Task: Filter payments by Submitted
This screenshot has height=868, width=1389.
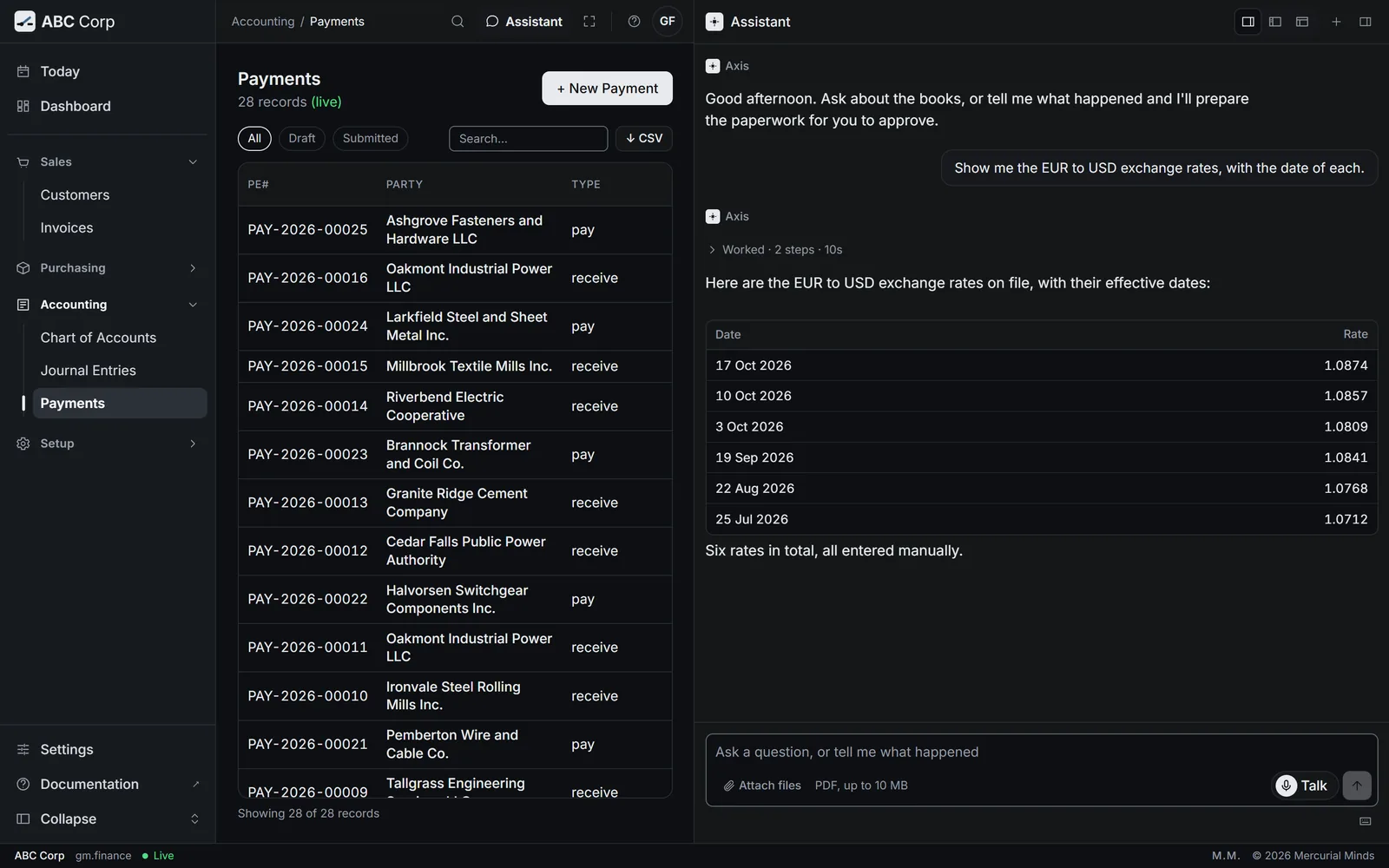Action: pyautogui.click(x=371, y=138)
